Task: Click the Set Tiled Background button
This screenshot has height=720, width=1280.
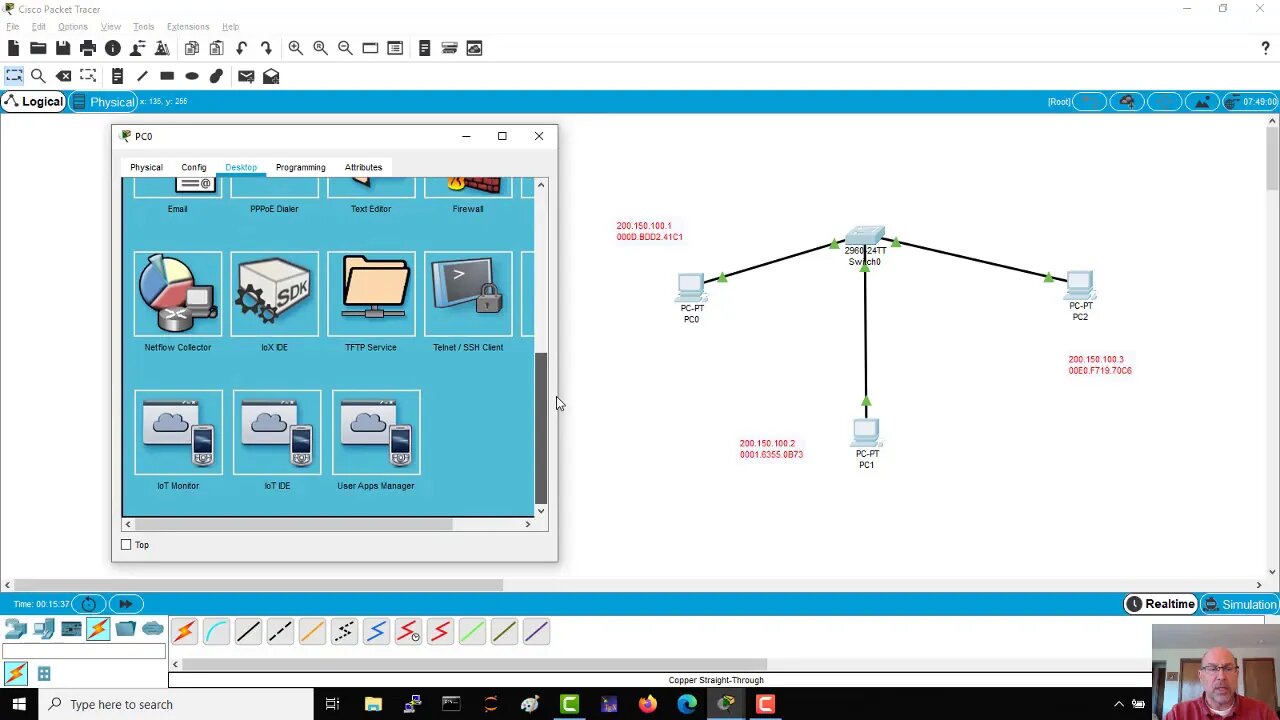Action: tap(1203, 101)
